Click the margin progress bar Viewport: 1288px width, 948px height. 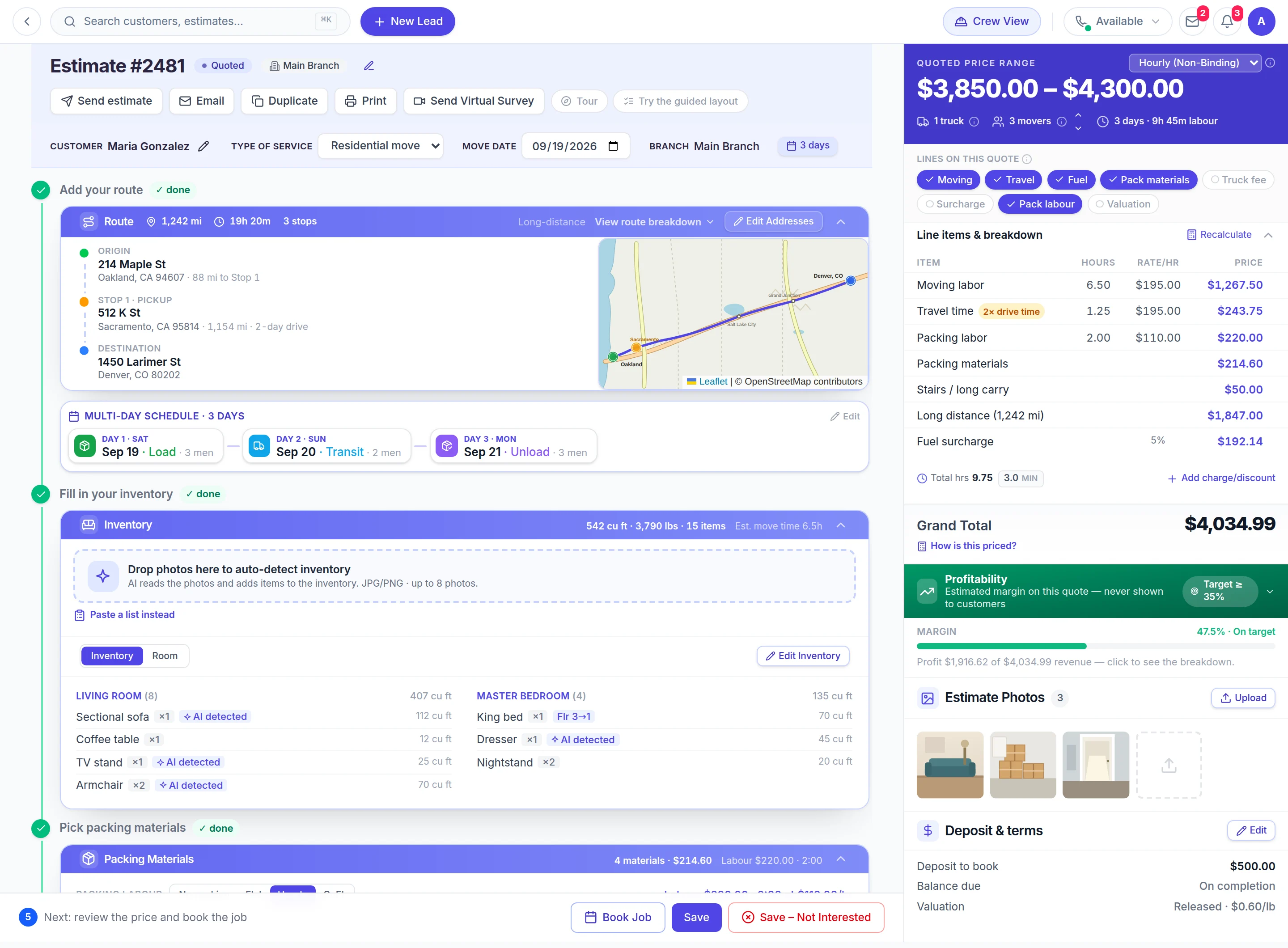point(1096,646)
